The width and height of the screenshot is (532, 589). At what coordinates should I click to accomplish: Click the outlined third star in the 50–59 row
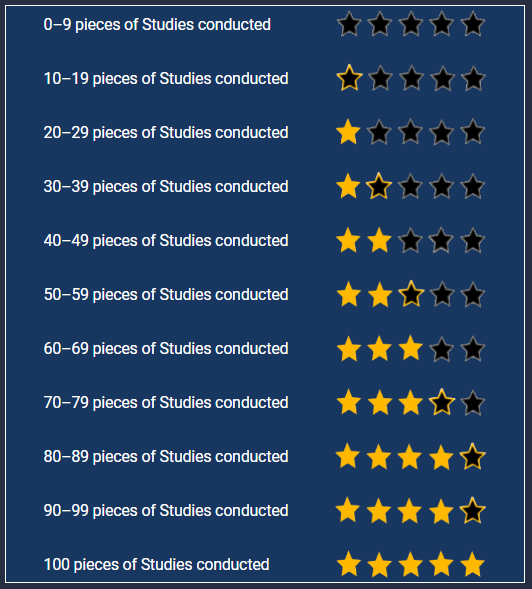[411, 294]
